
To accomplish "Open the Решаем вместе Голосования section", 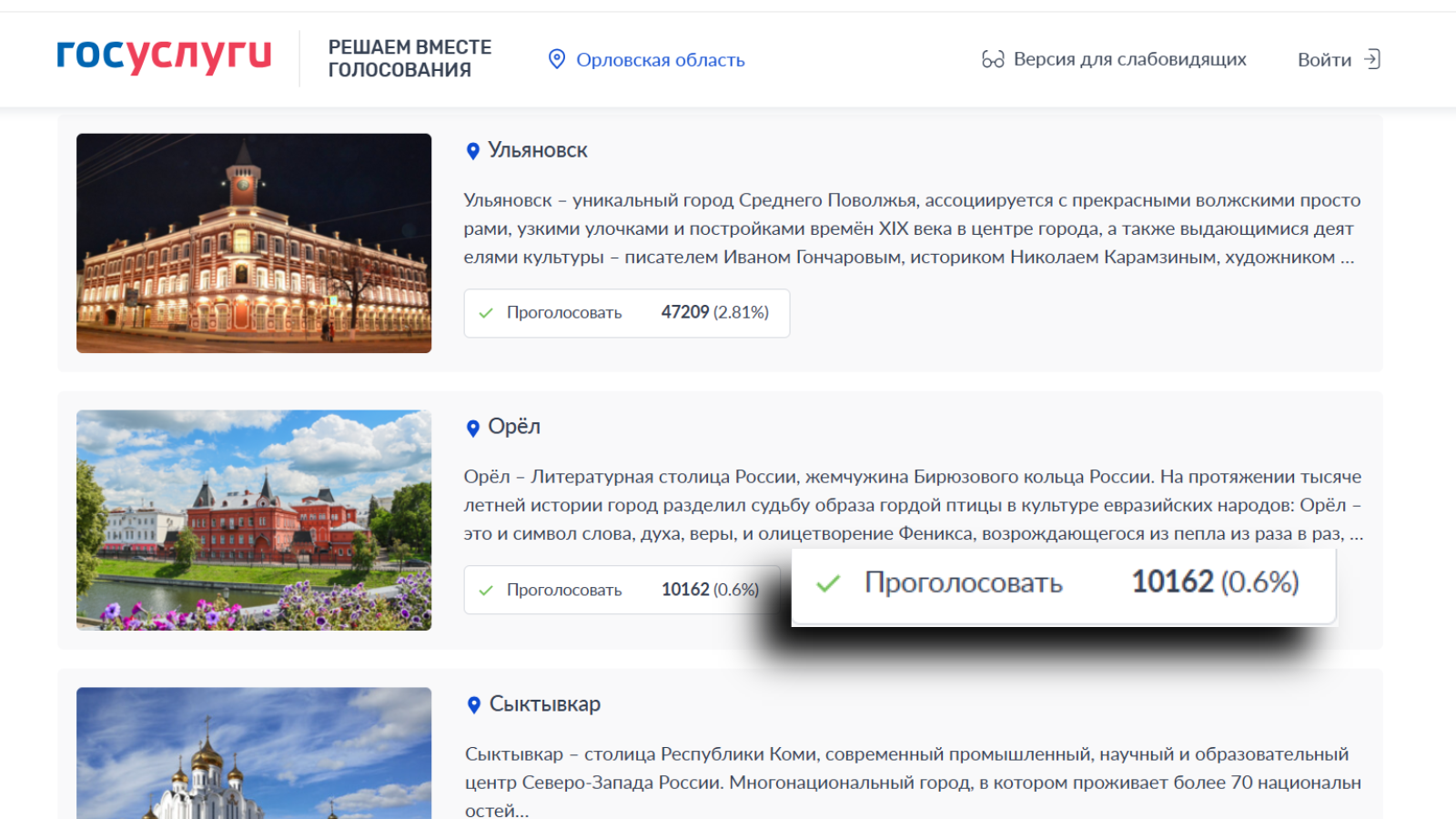I will point(409,58).
